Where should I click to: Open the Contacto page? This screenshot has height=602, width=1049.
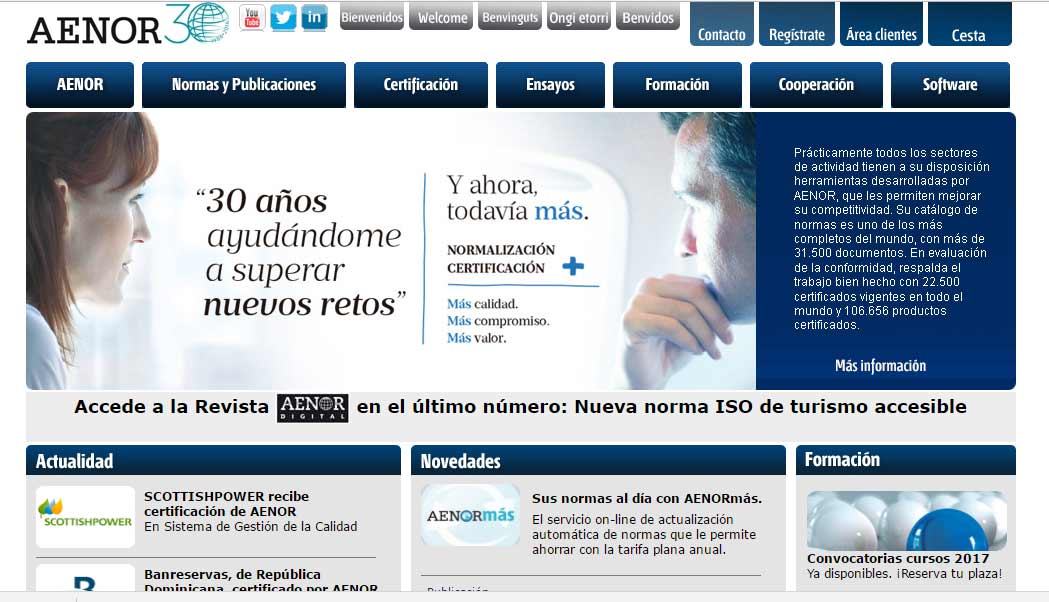click(x=722, y=25)
